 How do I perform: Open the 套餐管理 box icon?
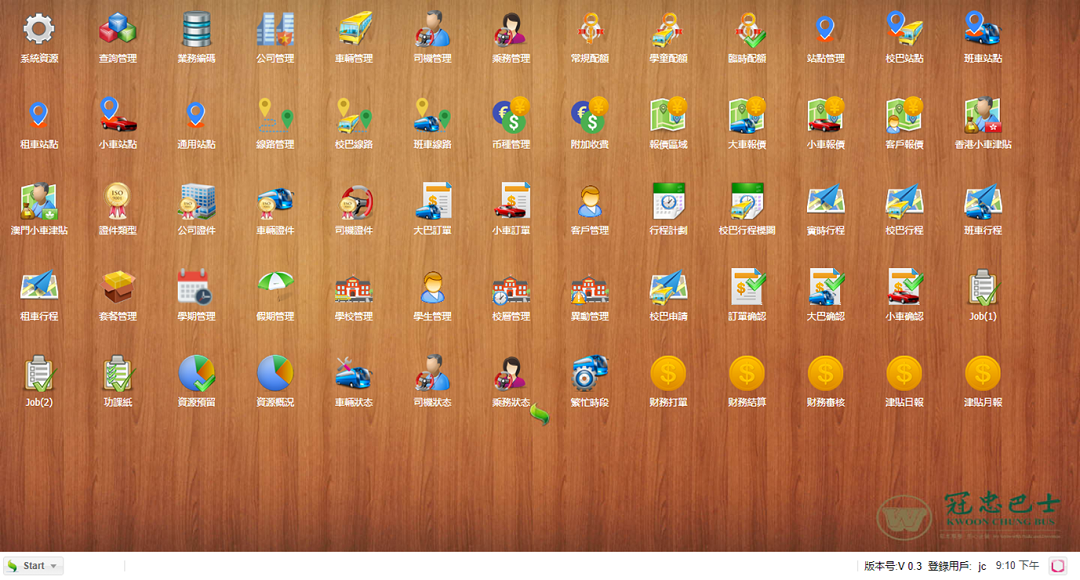coord(117,288)
